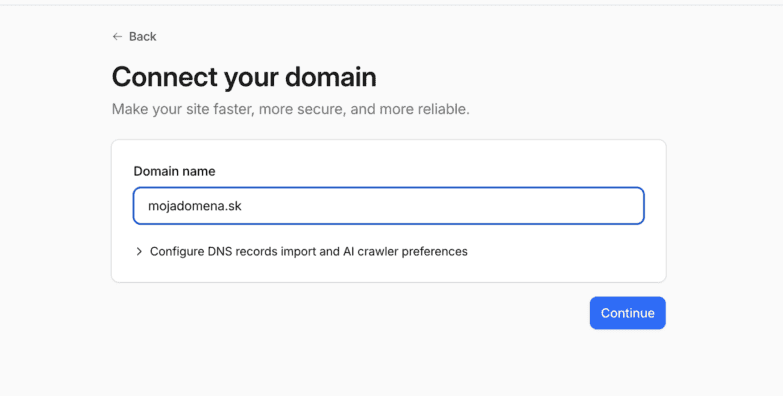Focus the Domain name input field
The width and height of the screenshot is (783, 396).
[x=389, y=206]
